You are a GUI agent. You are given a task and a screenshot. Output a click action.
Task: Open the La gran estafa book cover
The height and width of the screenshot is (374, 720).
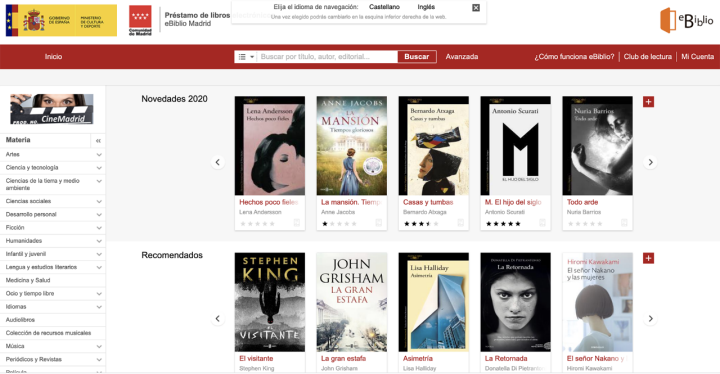point(352,302)
